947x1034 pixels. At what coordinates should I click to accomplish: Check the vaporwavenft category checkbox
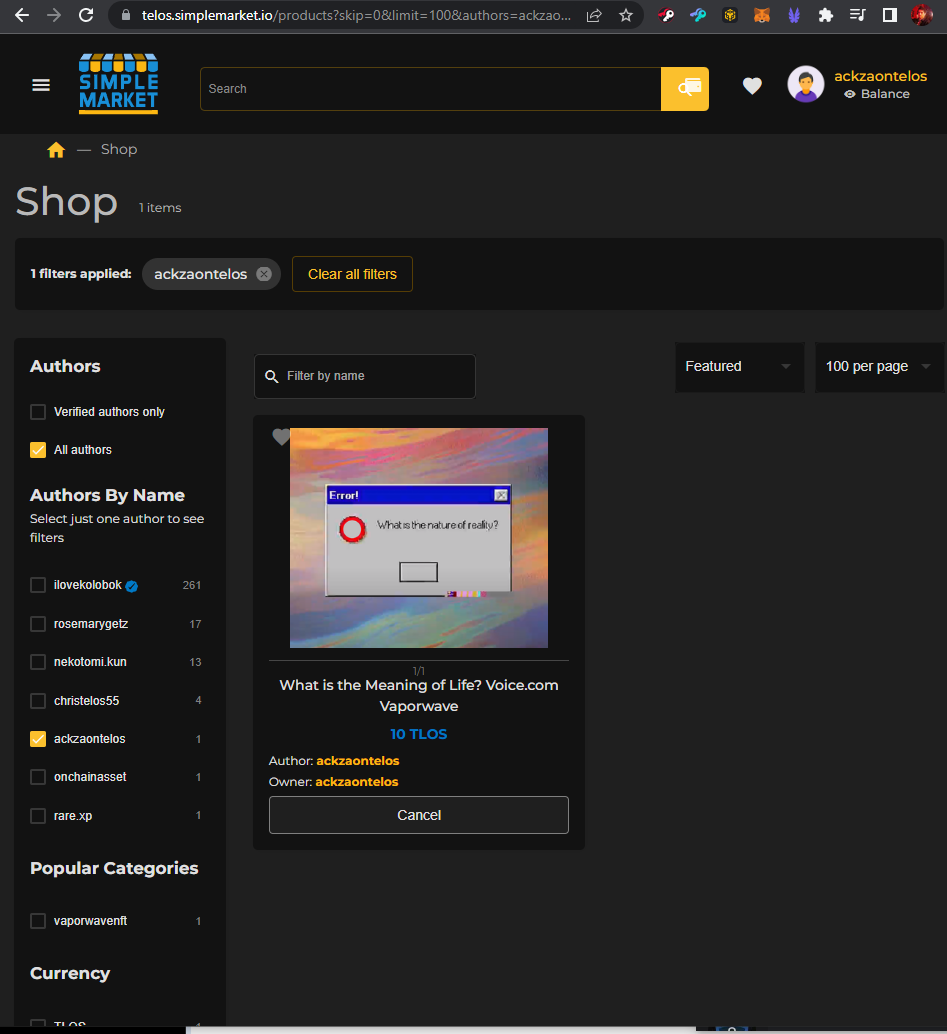(x=38, y=921)
